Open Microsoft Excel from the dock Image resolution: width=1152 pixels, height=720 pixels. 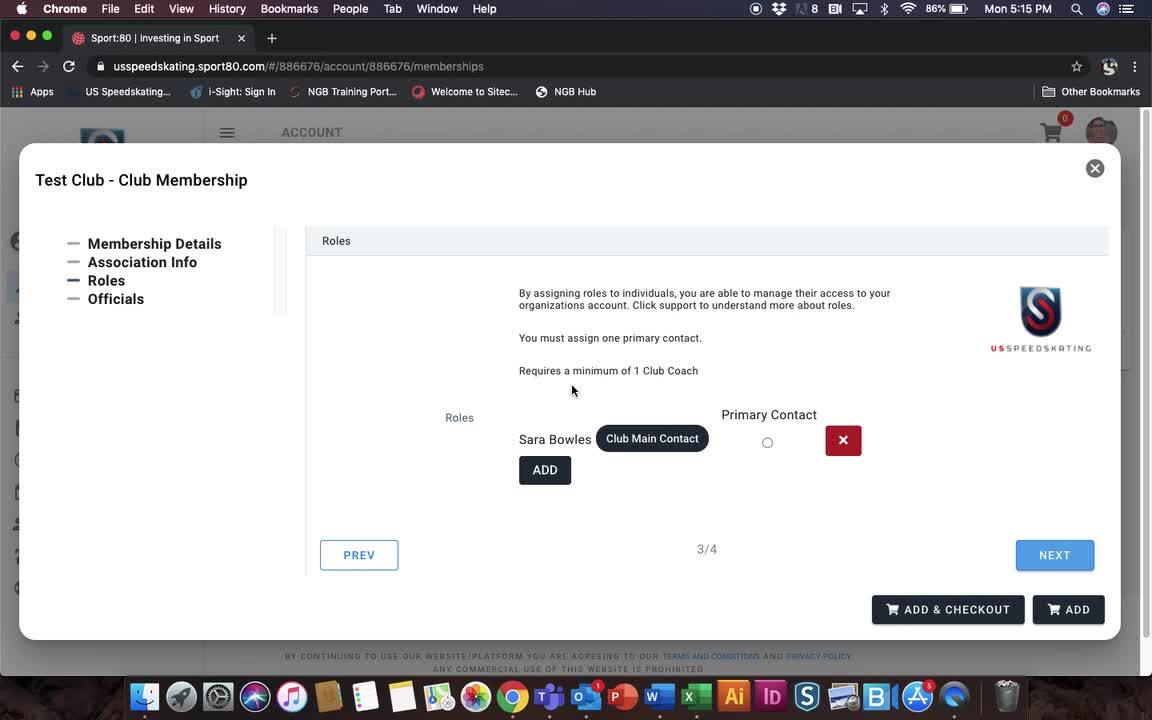[696, 696]
